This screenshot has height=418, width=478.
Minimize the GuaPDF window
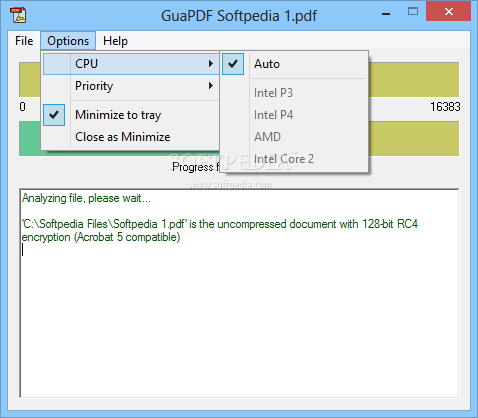[386, 13]
